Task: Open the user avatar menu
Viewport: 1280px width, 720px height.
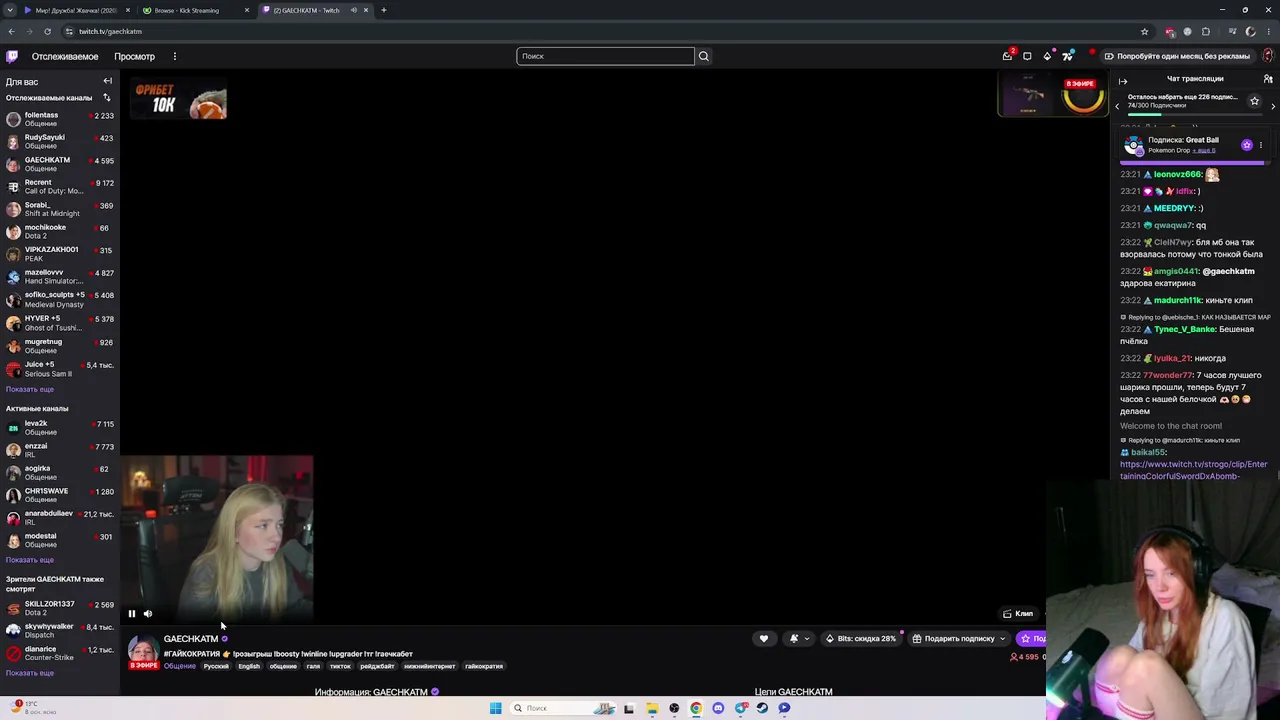Action: 1268,56
